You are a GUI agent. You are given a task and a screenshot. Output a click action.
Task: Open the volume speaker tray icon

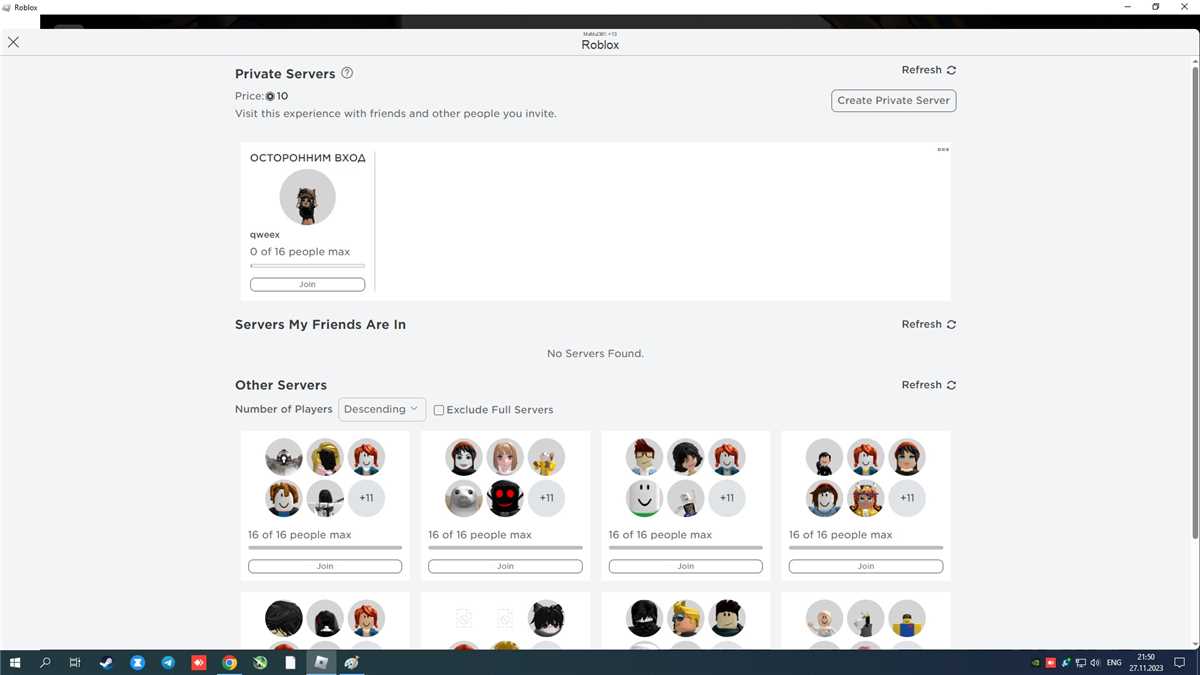(1096, 662)
